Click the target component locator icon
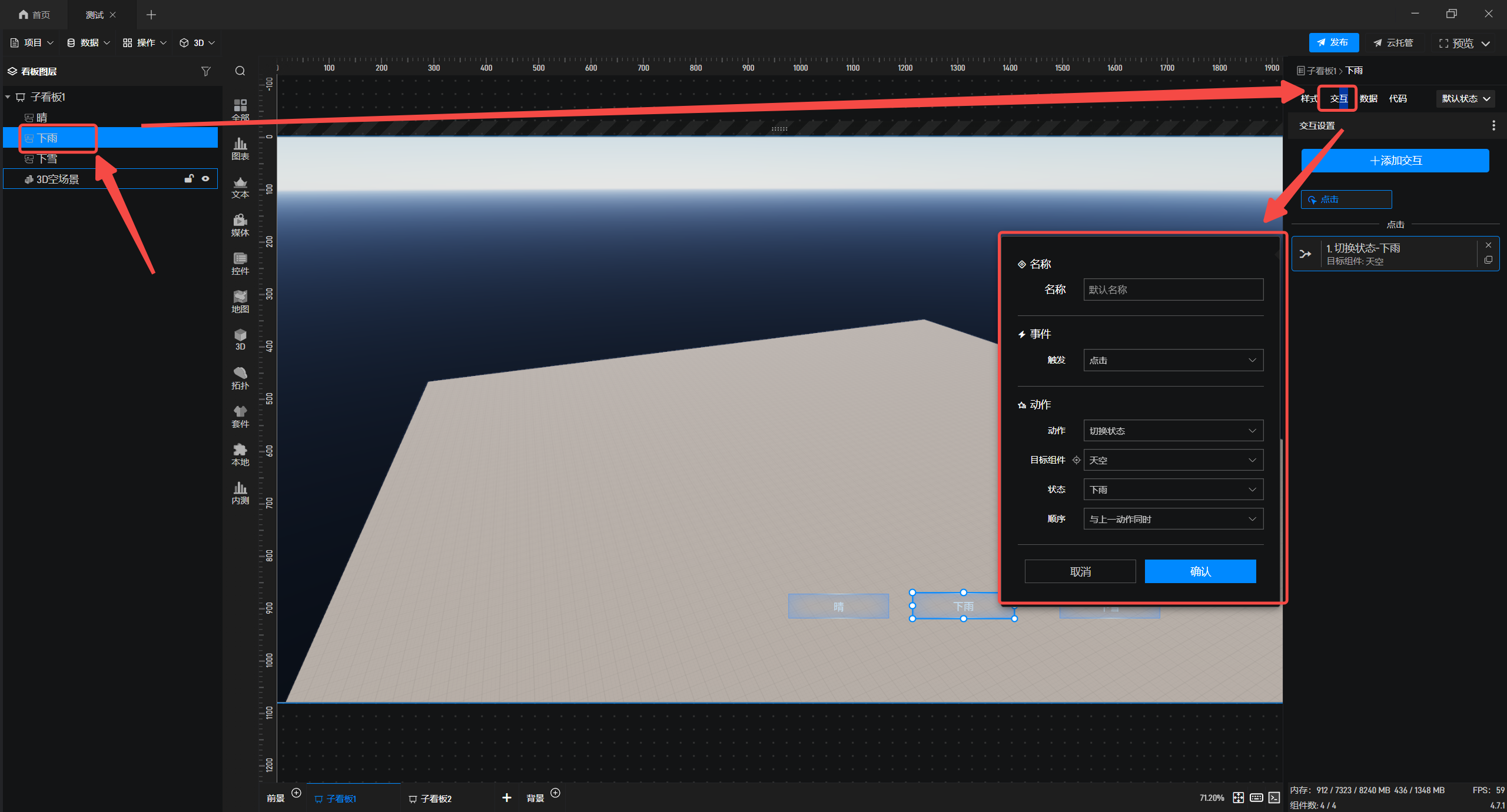The height and width of the screenshot is (812, 1507). coord(1076,460)
